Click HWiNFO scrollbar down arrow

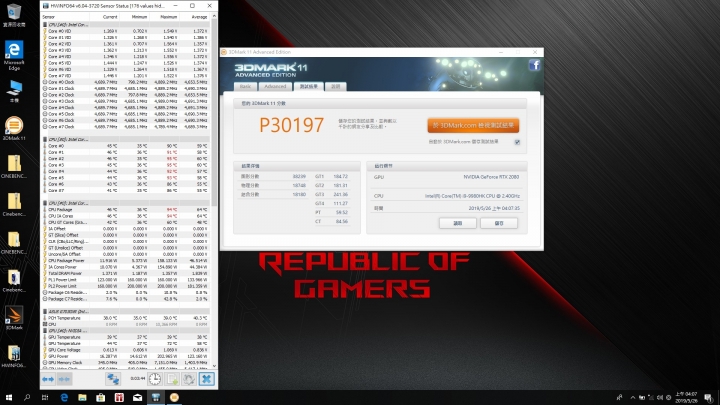(x=214, y=366)
